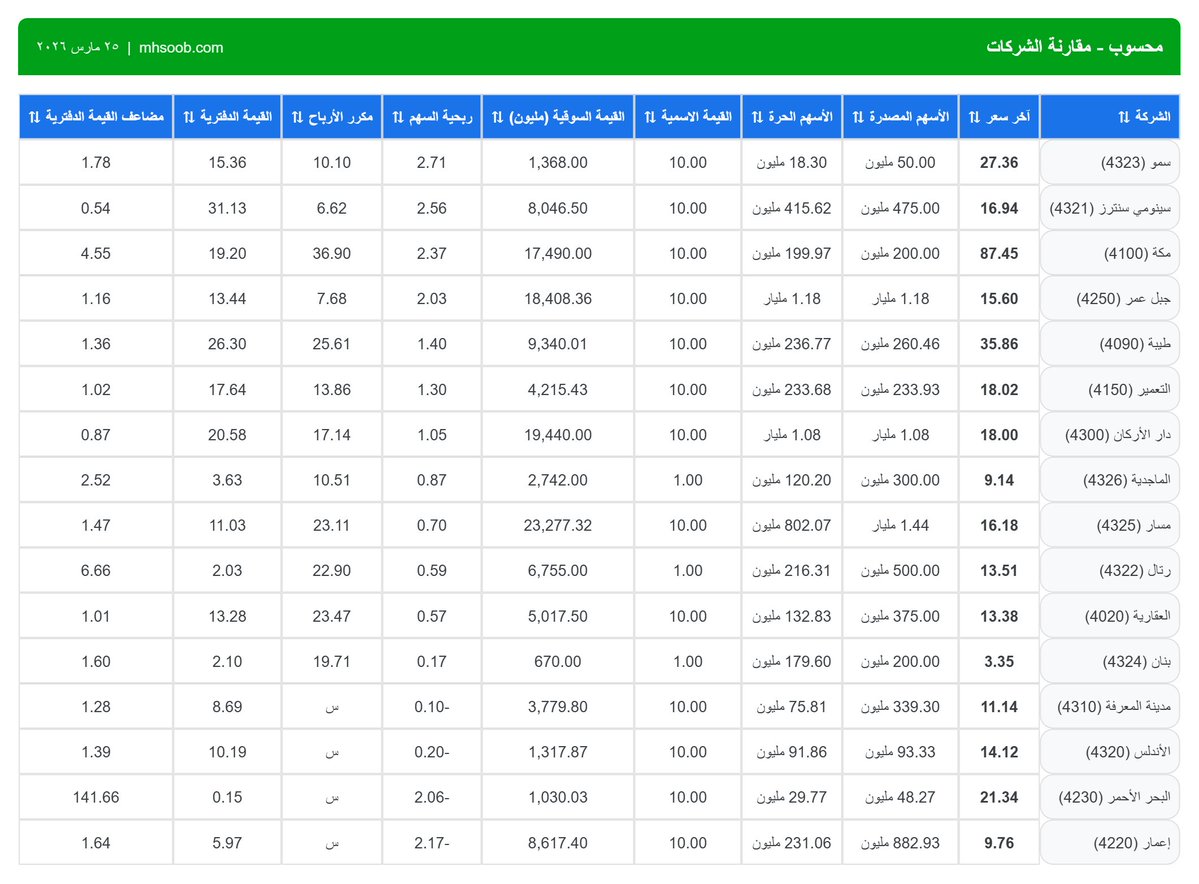This screenshot has width=1199, height=884.
Task: Select طيبة (4090) company
Action: (x=1110, y=344)
